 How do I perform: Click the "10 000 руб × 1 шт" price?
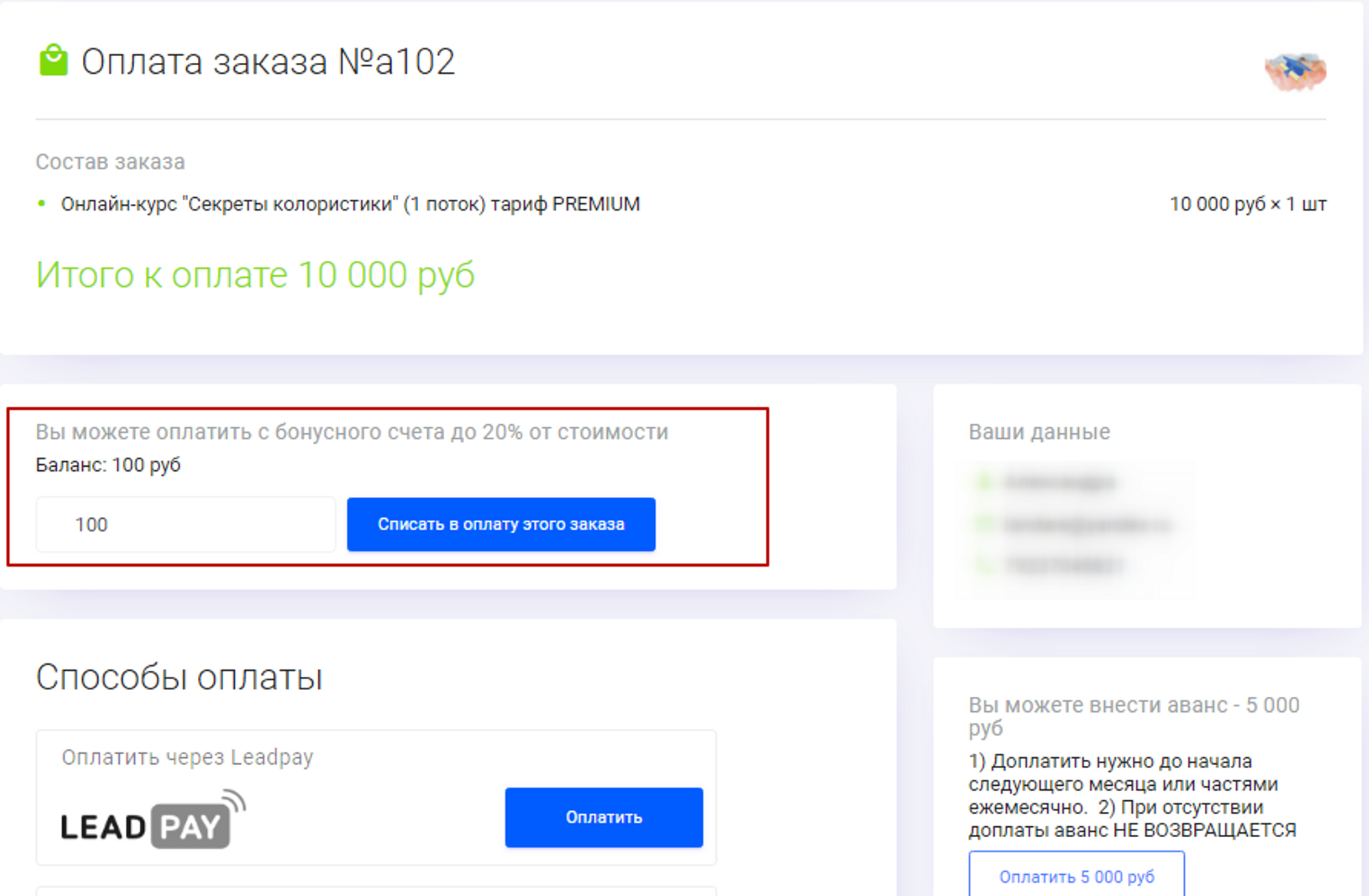pyautogui.click(x=1247, y=204)
